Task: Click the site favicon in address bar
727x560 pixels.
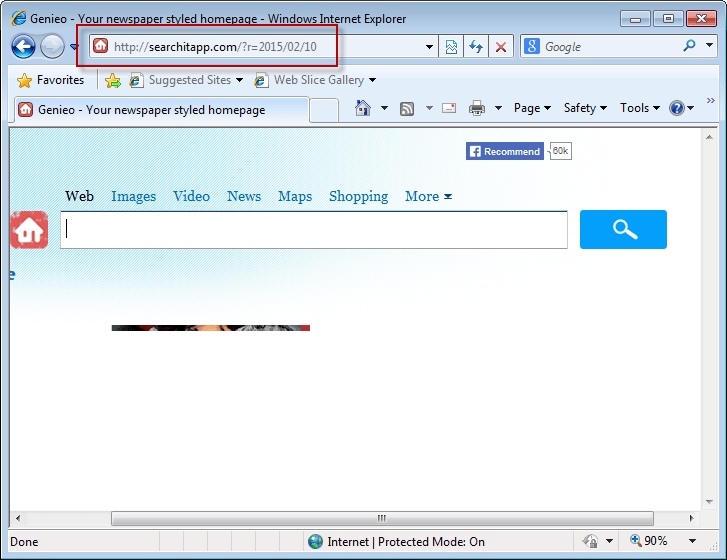Action: pyautogui.click(x=100, y=45)
